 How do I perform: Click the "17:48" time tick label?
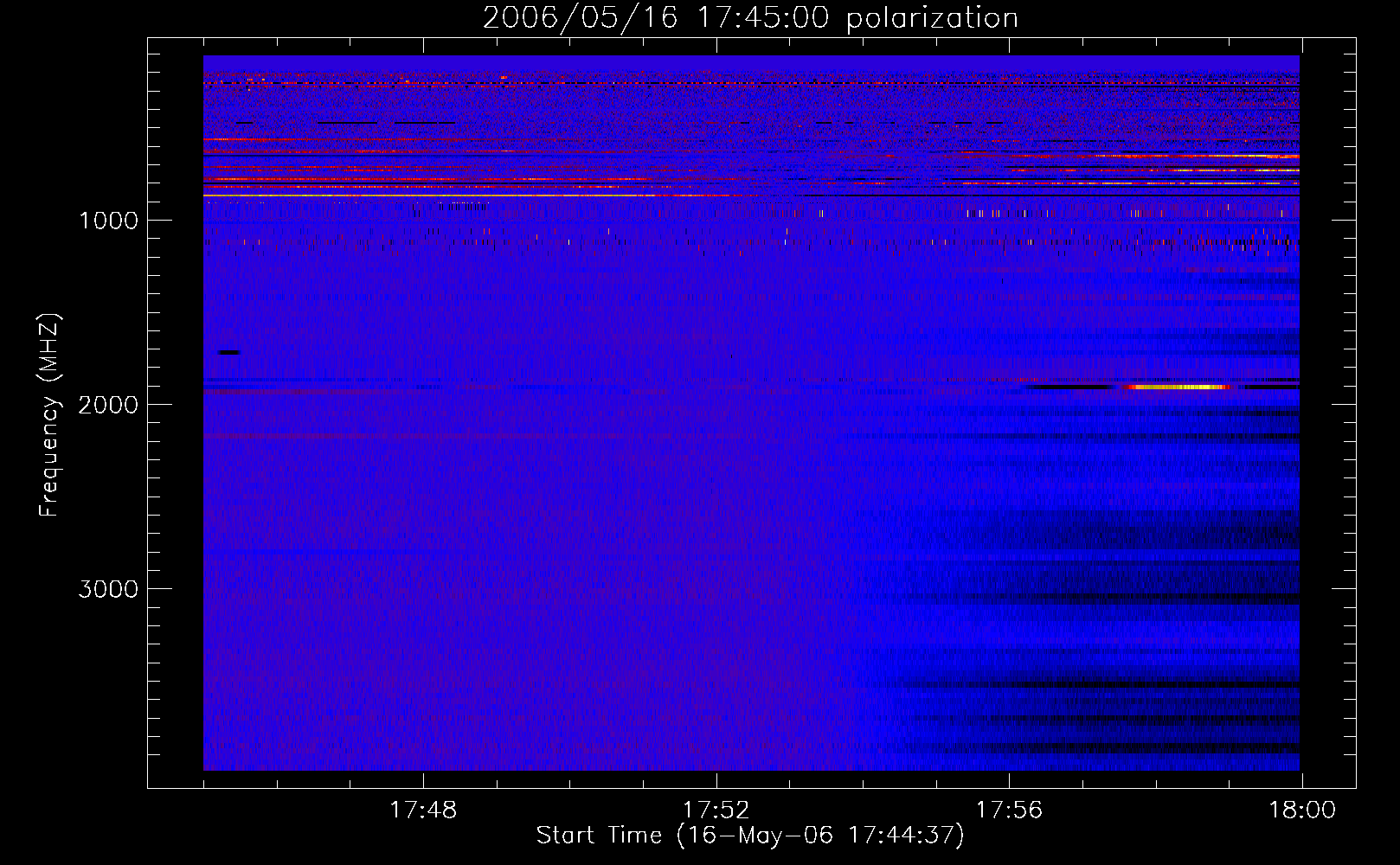point(423,811)
